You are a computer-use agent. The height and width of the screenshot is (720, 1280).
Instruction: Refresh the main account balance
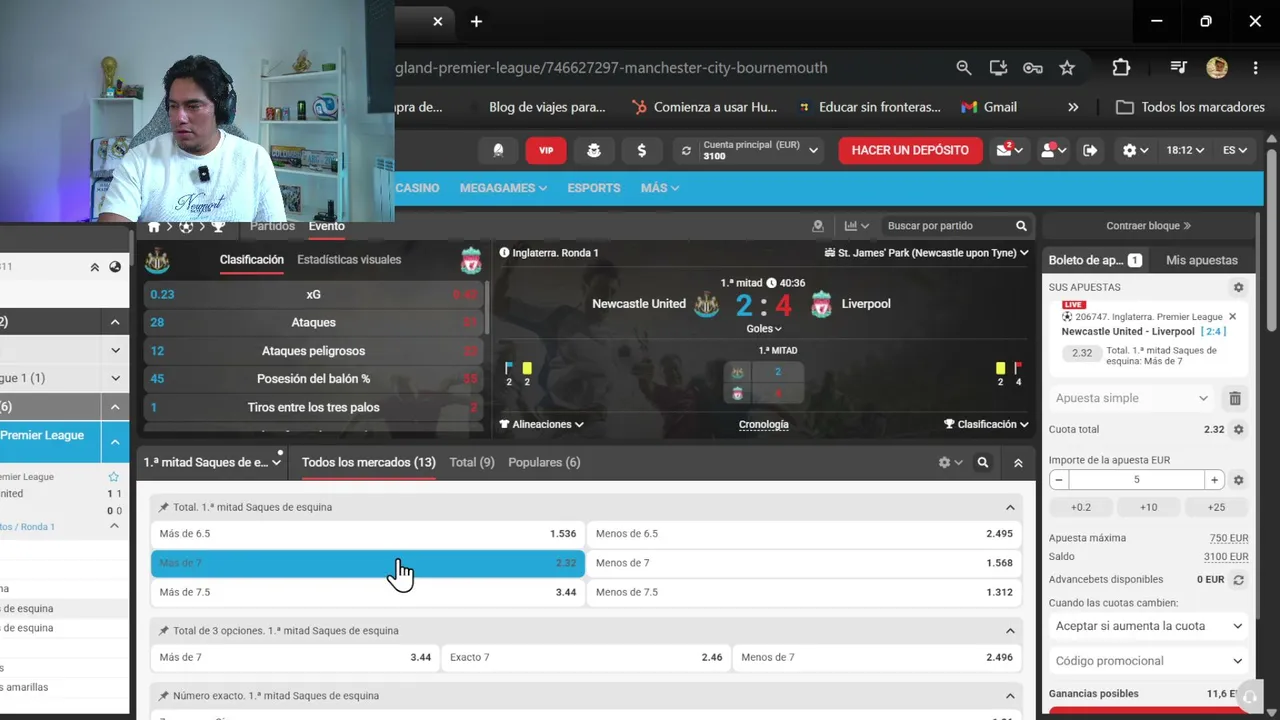tap(686, 151)
